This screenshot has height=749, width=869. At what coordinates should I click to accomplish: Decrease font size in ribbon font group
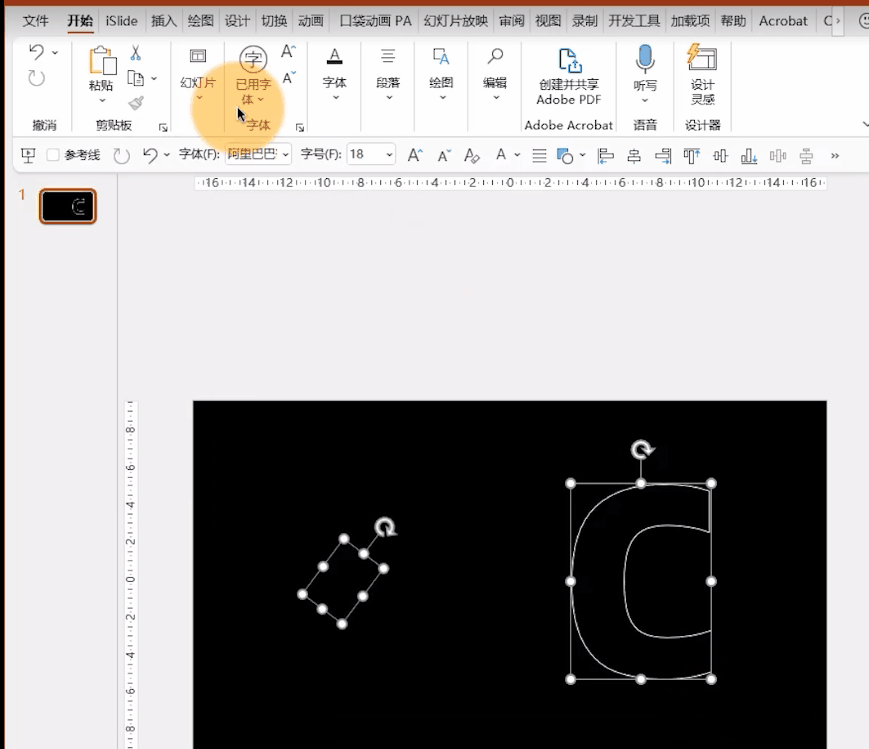pos(288,78)
